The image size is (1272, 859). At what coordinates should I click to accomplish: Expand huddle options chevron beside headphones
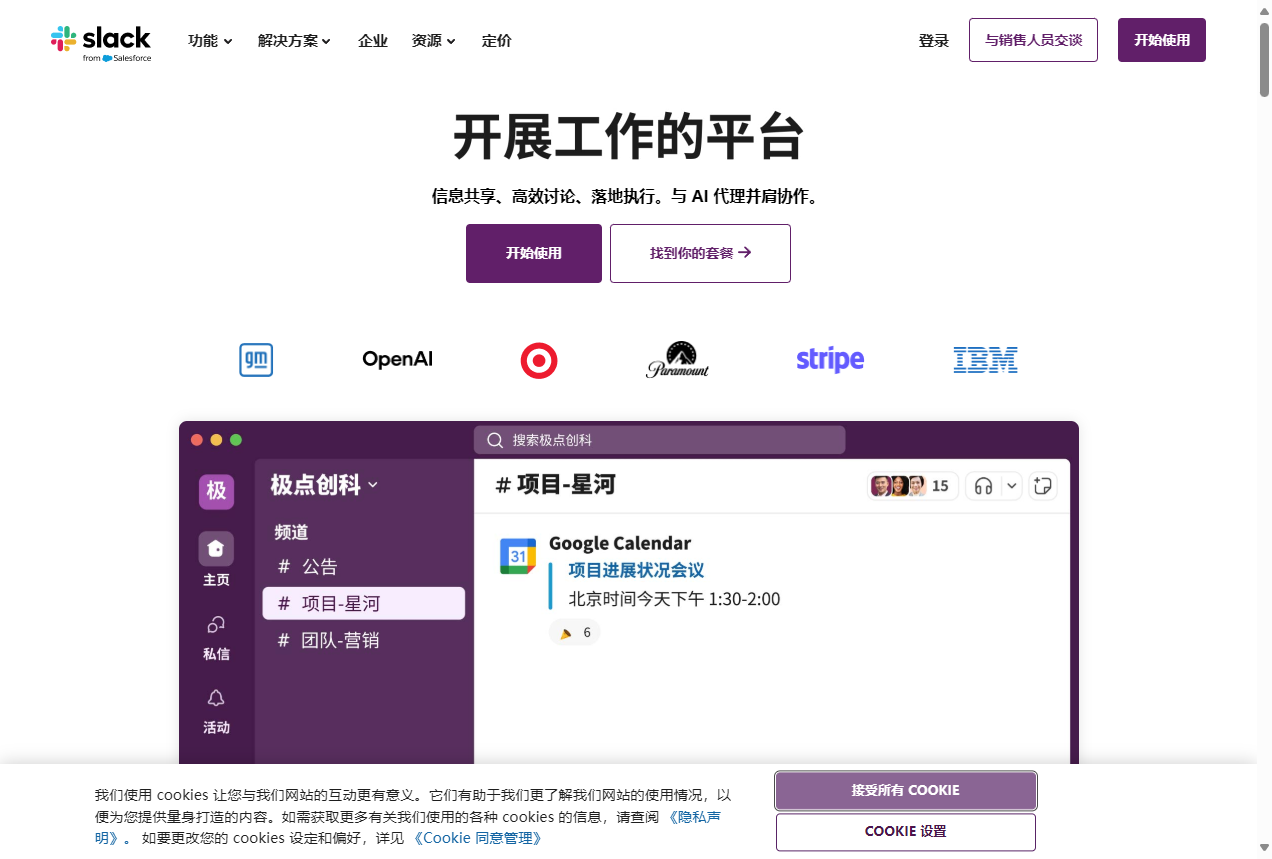point(1012,486)
